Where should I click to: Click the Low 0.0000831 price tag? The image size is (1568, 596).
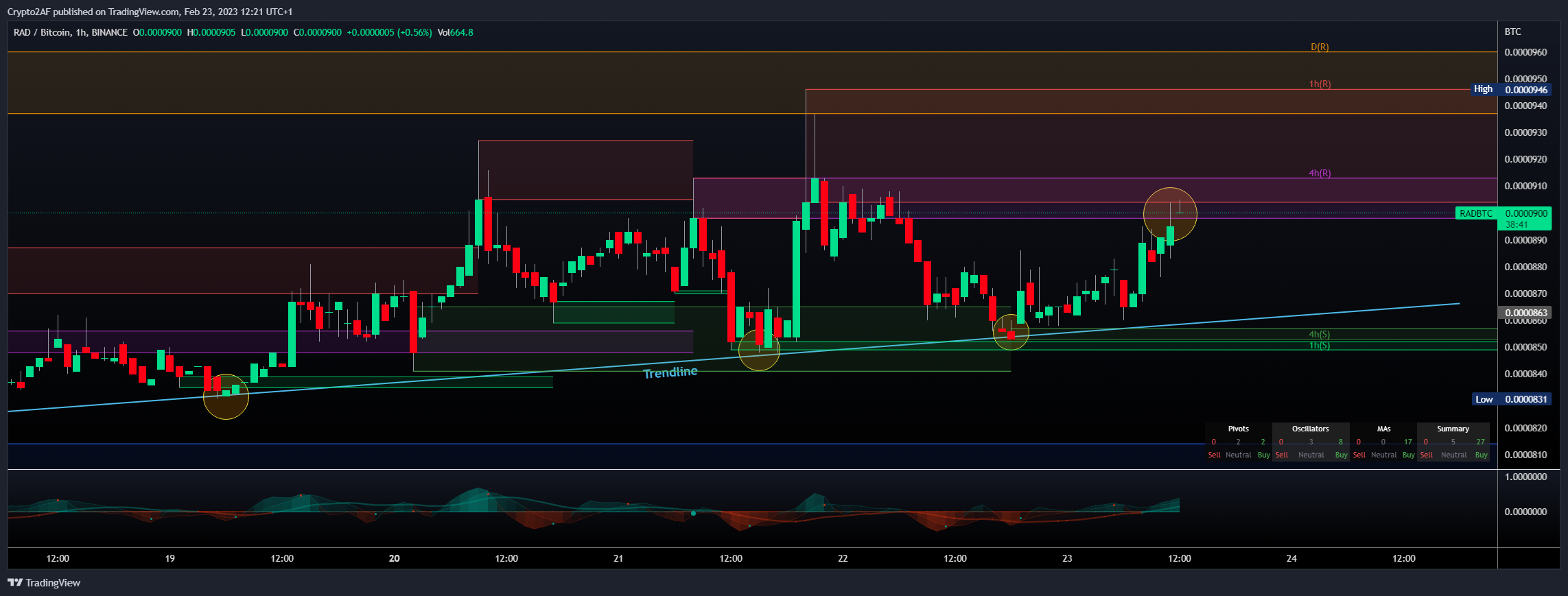[1512, 399]
